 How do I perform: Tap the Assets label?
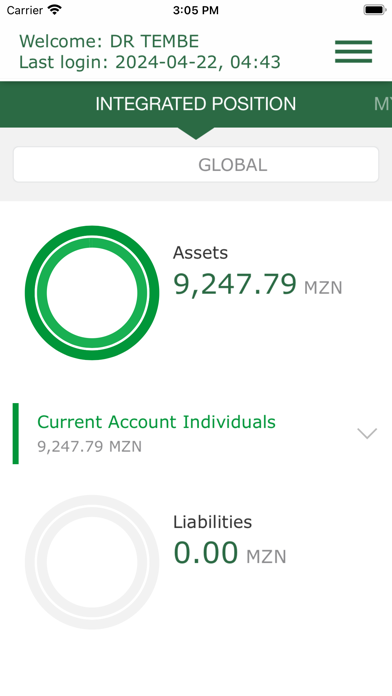(200, 253)
